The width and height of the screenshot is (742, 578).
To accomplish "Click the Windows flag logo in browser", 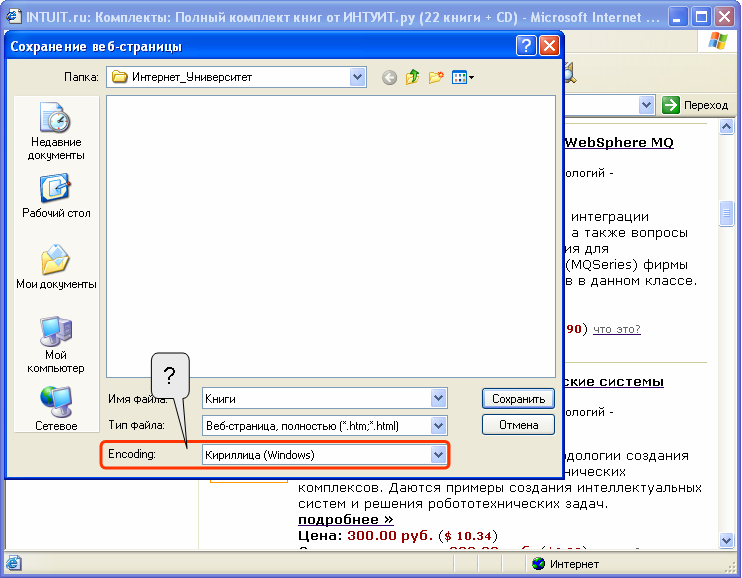I will (718, 41).
